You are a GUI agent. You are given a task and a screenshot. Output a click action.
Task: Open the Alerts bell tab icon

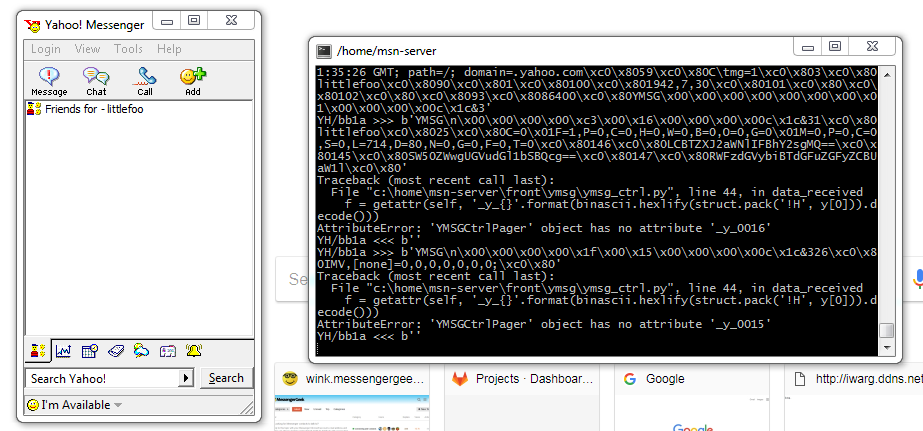[193, 351]
